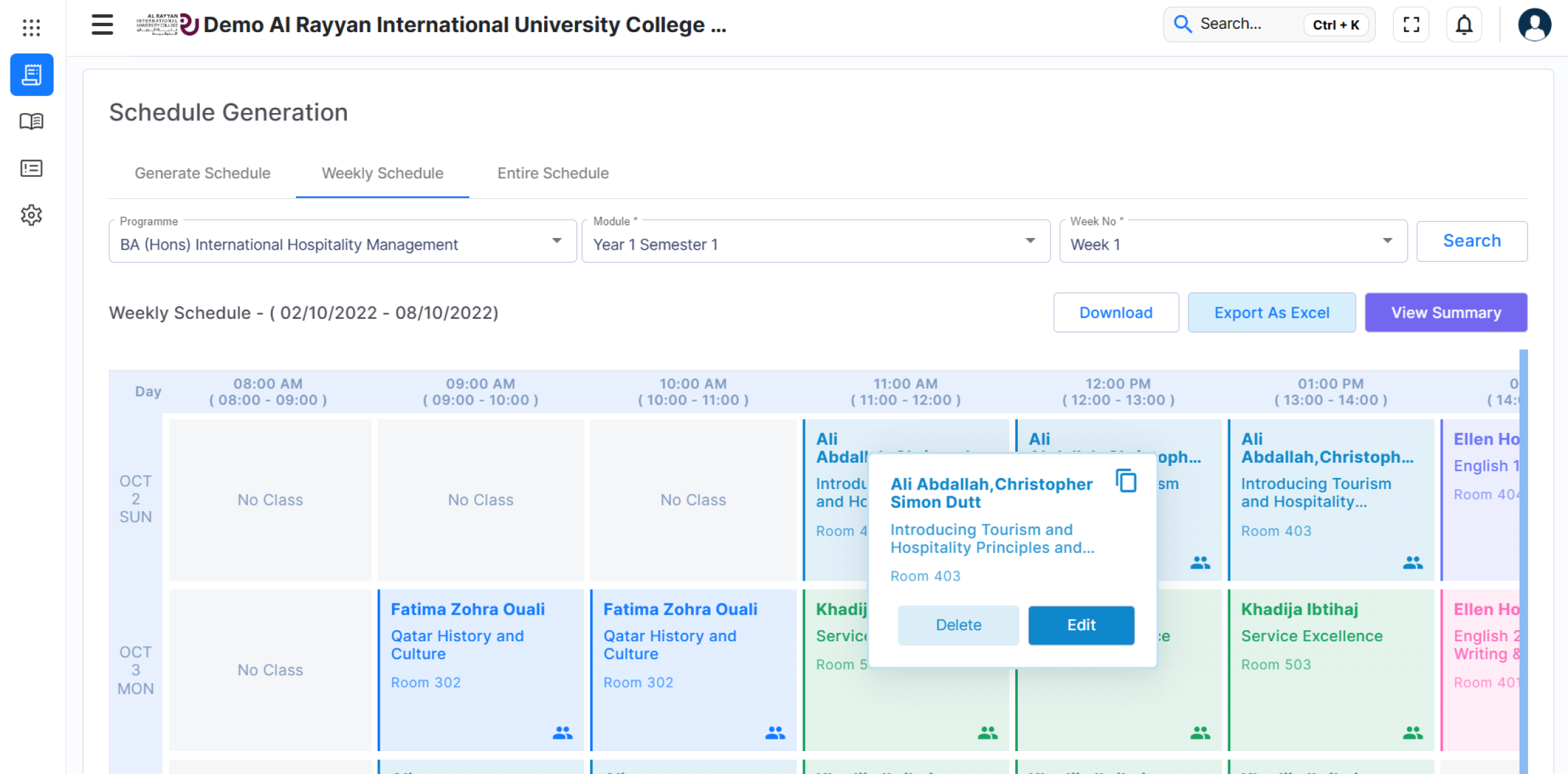Expand the Week No dropdown
This screenshot has height=774, width=1568.
(1387, 241)
